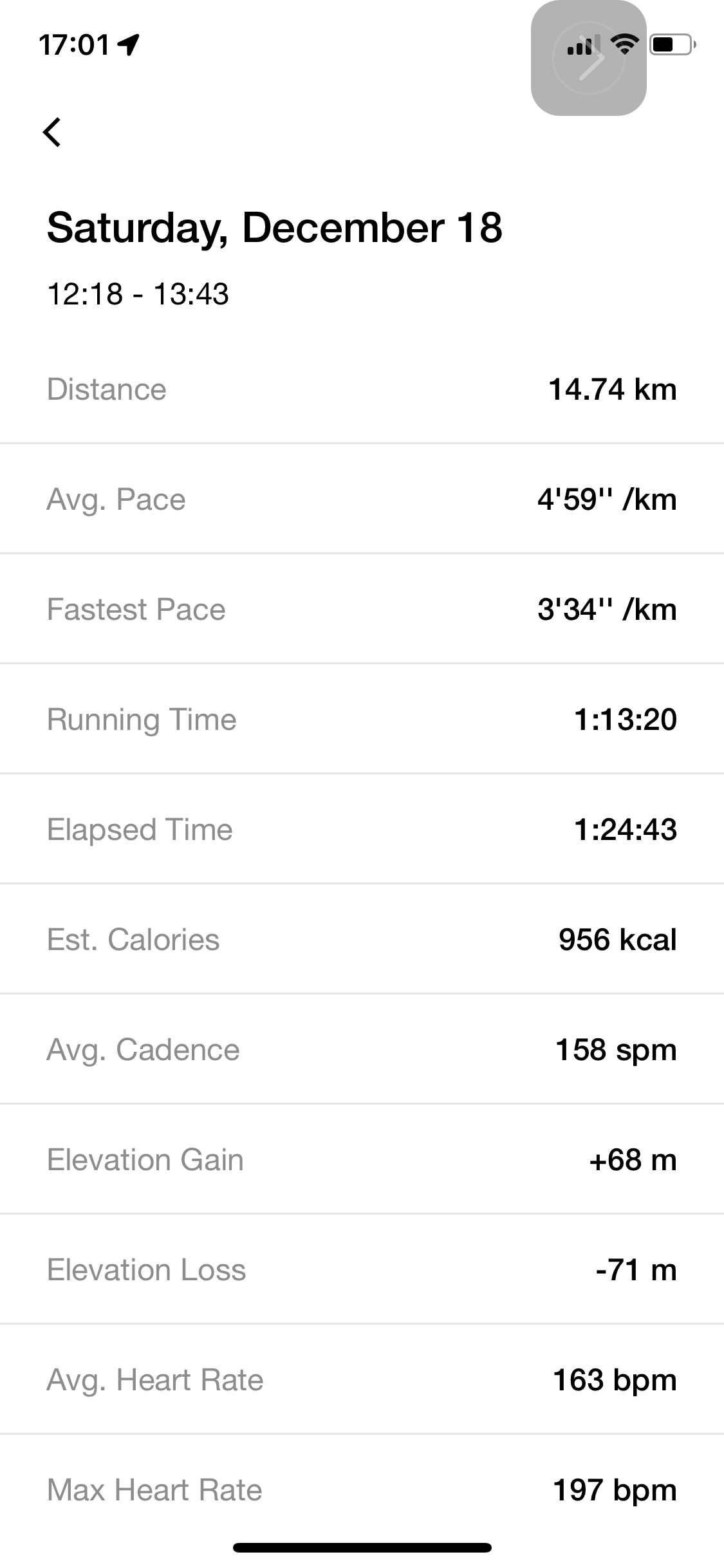This screenshot has width=724, height=1568.
Task: Tap the gray floating overlay button
Action: point(588,58)
